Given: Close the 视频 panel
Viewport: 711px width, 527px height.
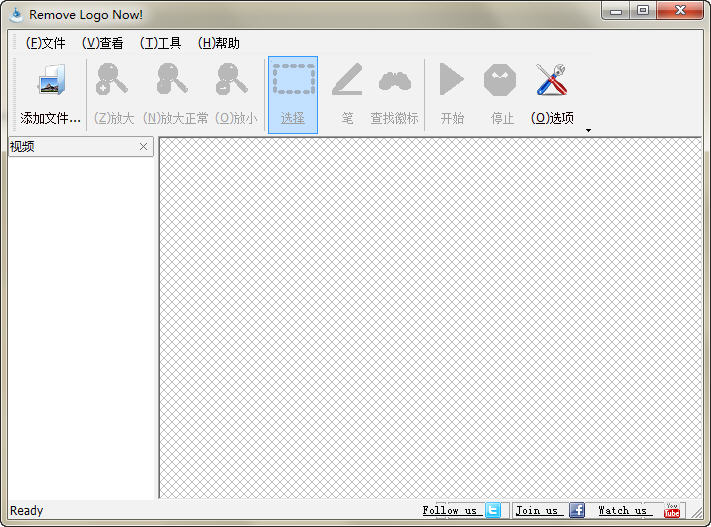Looking at the screenshot, I should tap(143, 146).
